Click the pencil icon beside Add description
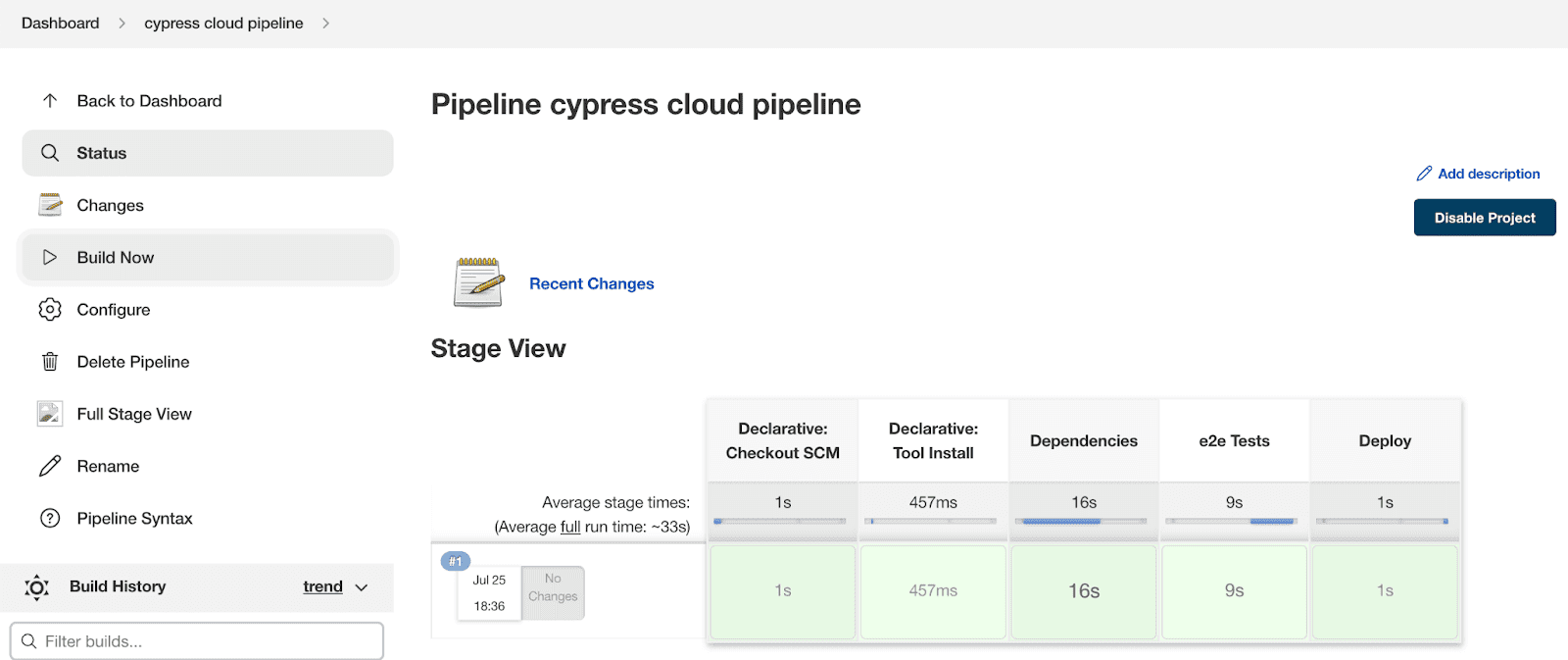This screenshot has height=660, width=1568. [1424, 174]
